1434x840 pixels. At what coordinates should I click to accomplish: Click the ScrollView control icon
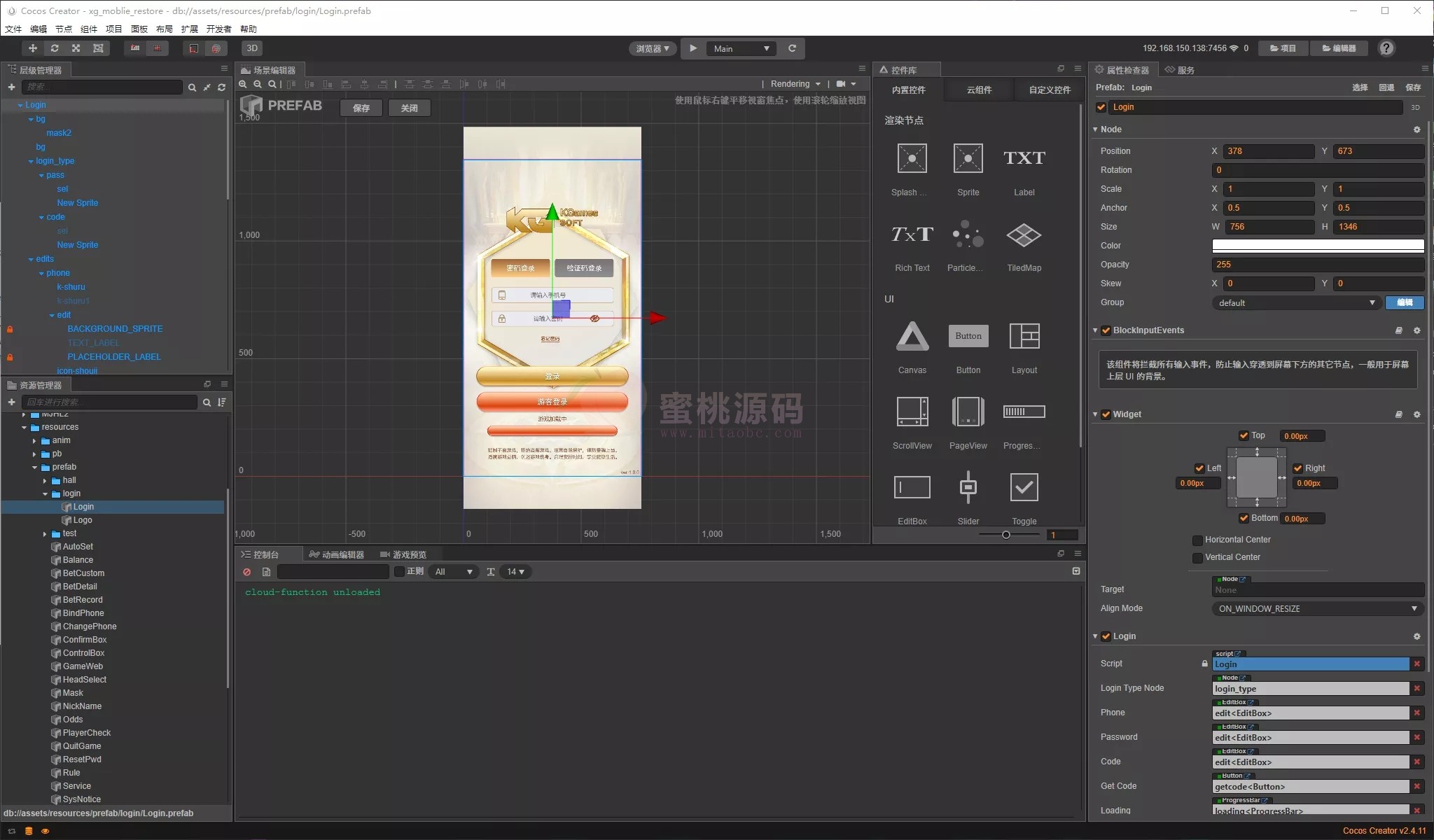point(912,412)
